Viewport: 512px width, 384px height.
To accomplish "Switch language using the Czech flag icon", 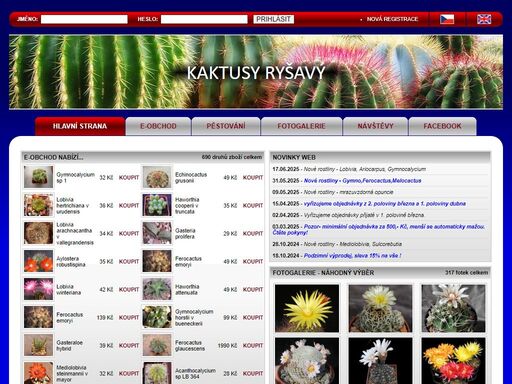I will 447,19.
